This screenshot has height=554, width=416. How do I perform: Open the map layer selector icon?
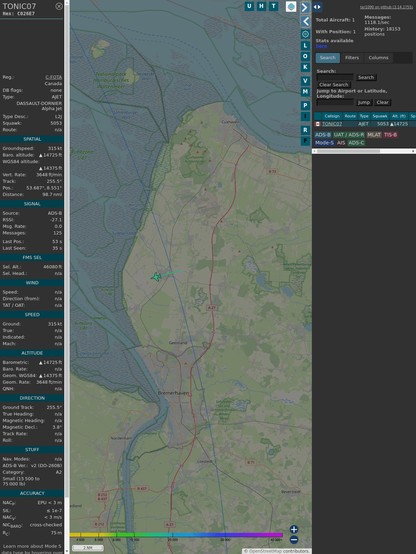click(291, 6)
